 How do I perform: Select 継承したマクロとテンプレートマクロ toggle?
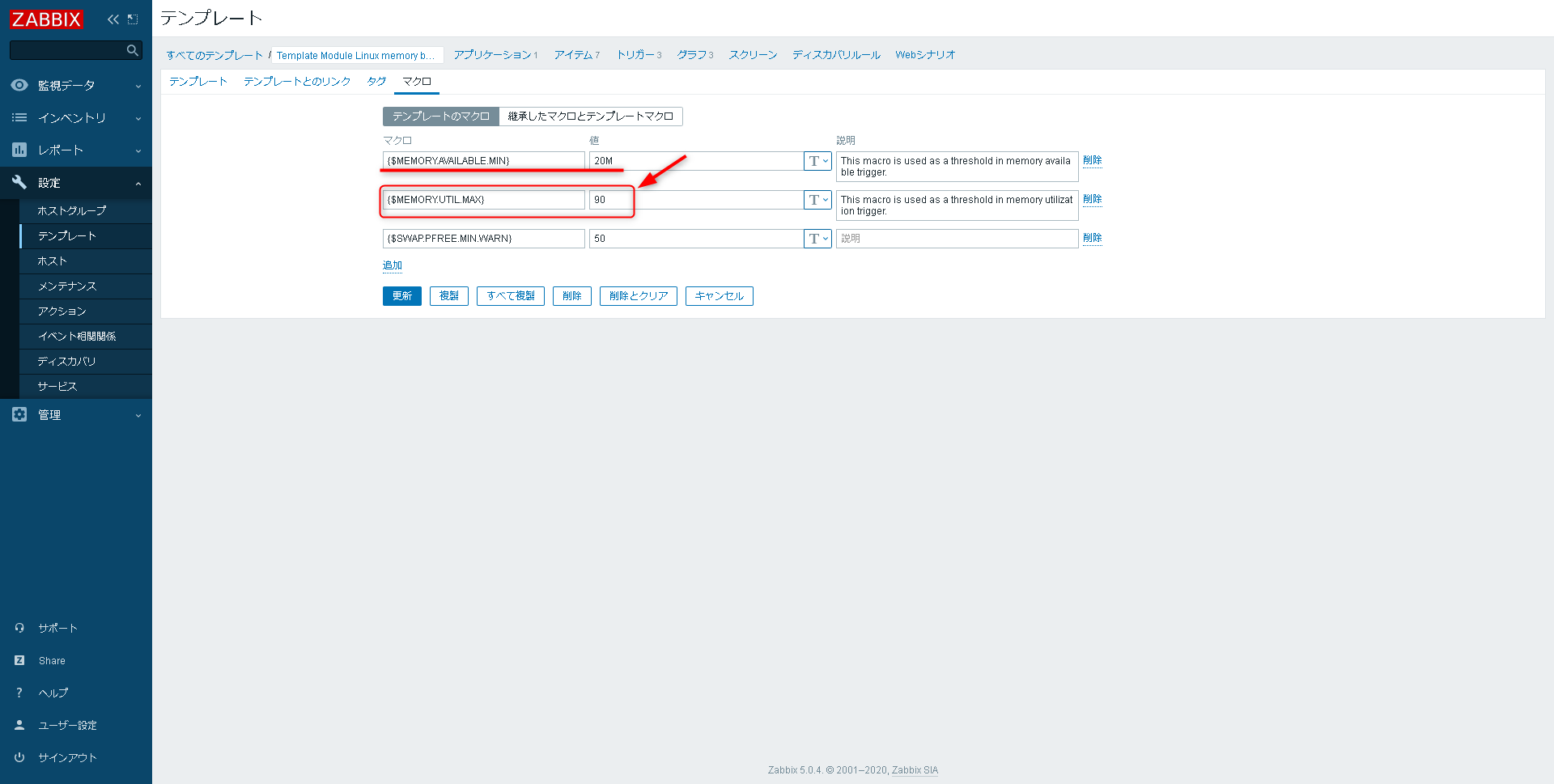pyautogui.click(x=591, y=117)
